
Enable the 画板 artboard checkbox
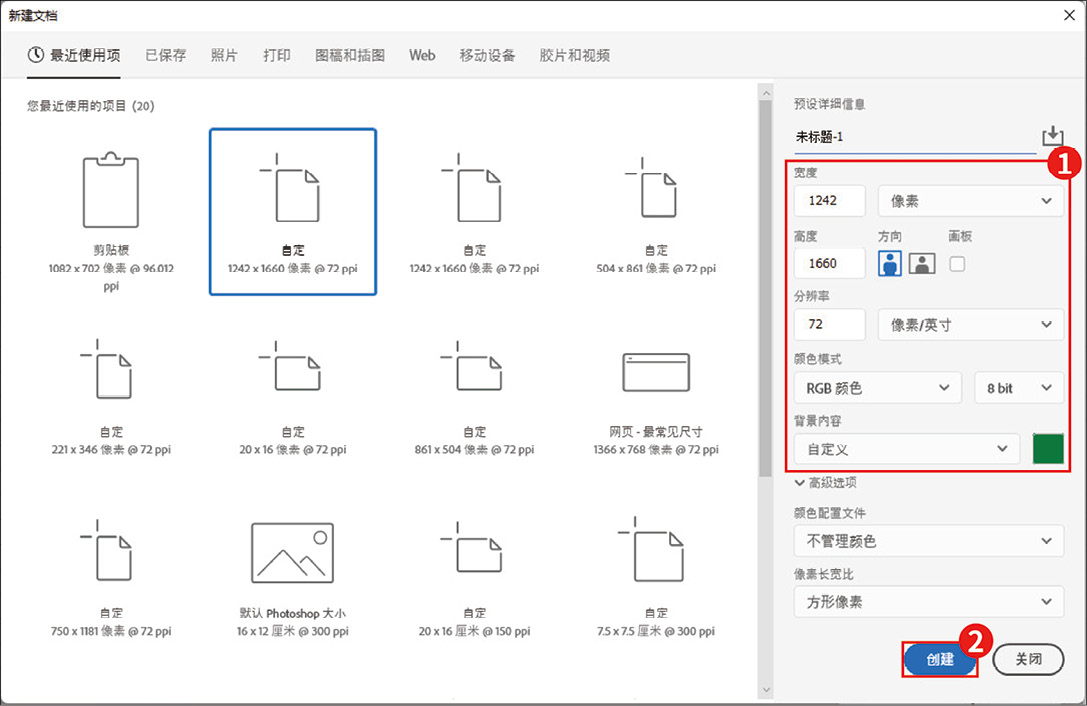(x=957, y=264)
